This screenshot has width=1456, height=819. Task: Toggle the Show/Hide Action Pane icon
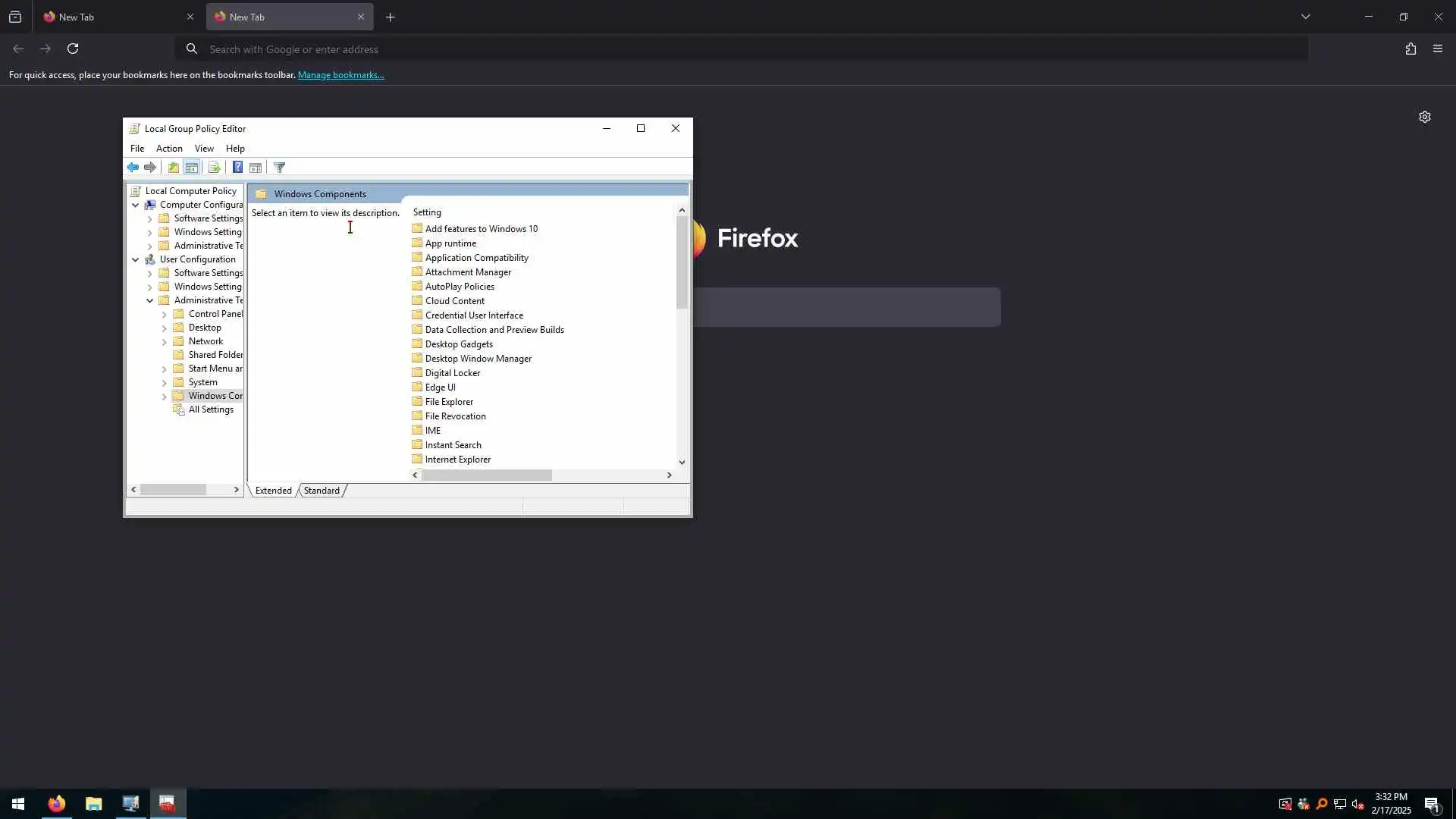tap(256, 168)
